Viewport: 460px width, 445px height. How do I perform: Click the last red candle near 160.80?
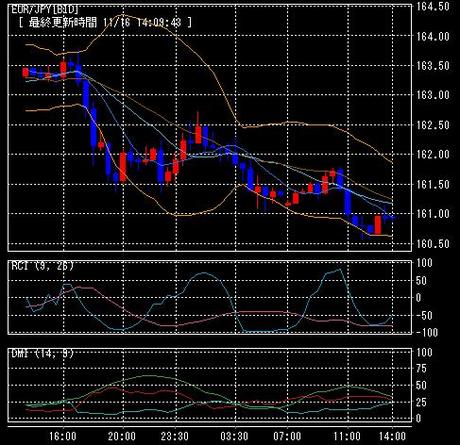[378, 225]
